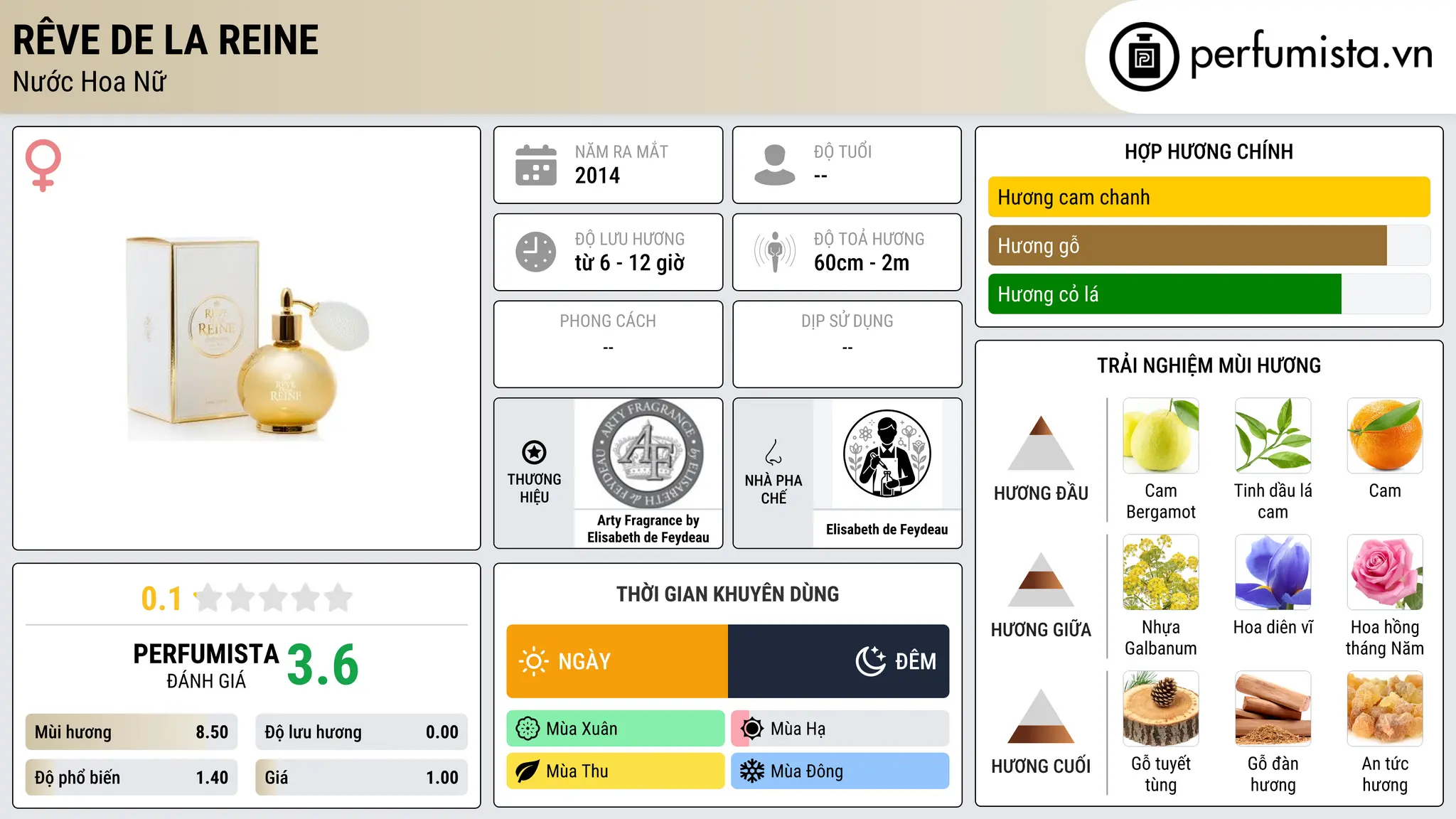Click the yellow Hương cam chanh accord bar
Screen dimensions: 1456x819
[1209, 197]
